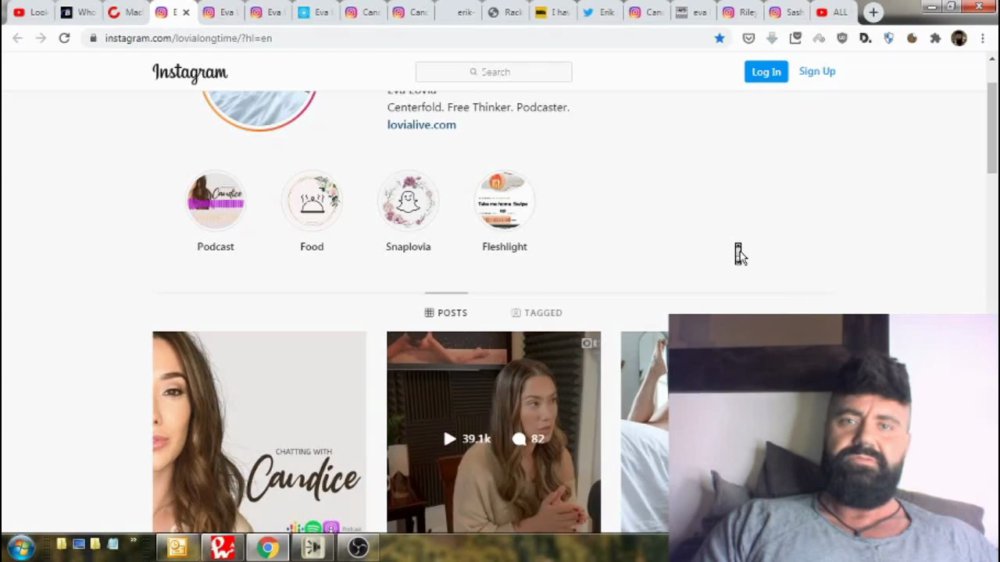Click the Instagram logo
Image resolution: width=1000 pixels, height=562 pixels.
[x=189, y=73]
